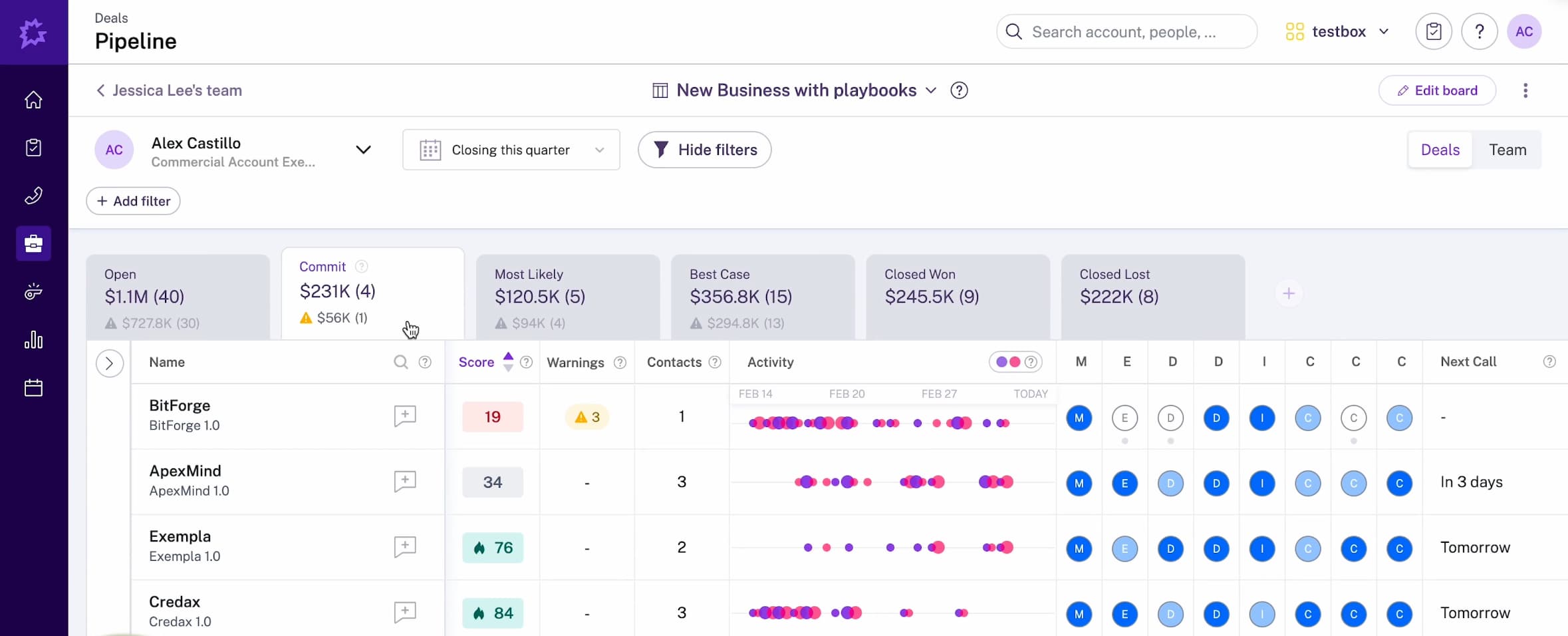
Task: Click help icon beside Next Call header
Action: (1549, 362)
